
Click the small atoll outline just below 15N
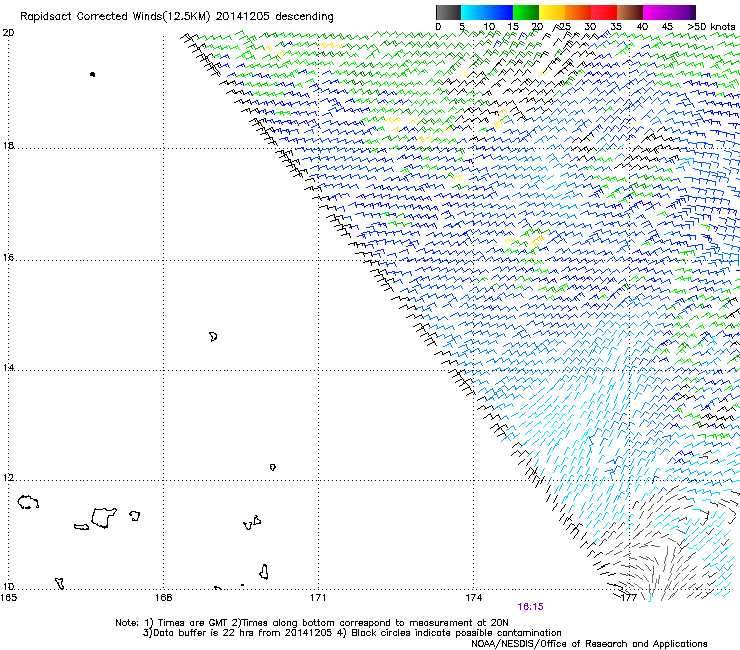(x=213, y=337)
